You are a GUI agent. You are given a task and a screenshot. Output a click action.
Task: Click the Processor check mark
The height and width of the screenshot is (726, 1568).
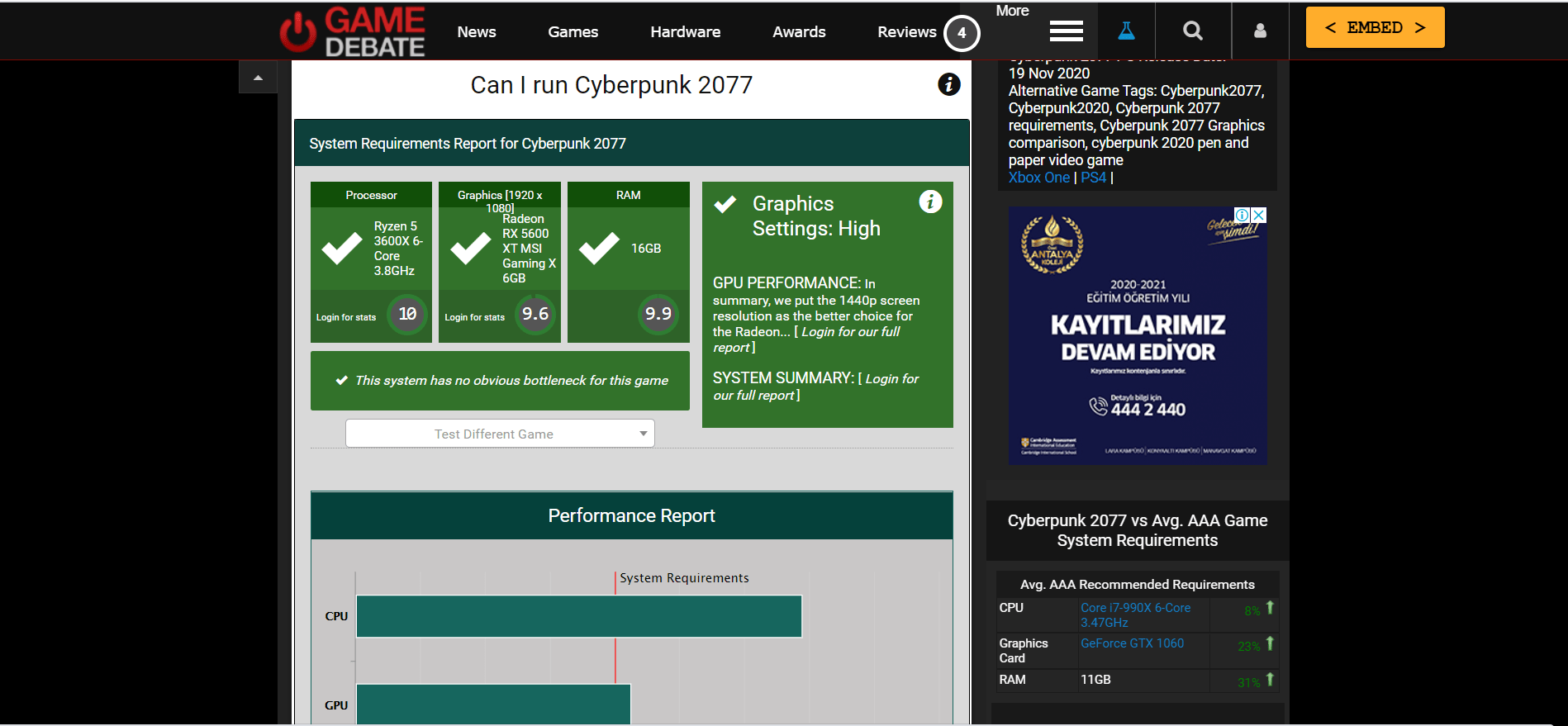342,248
